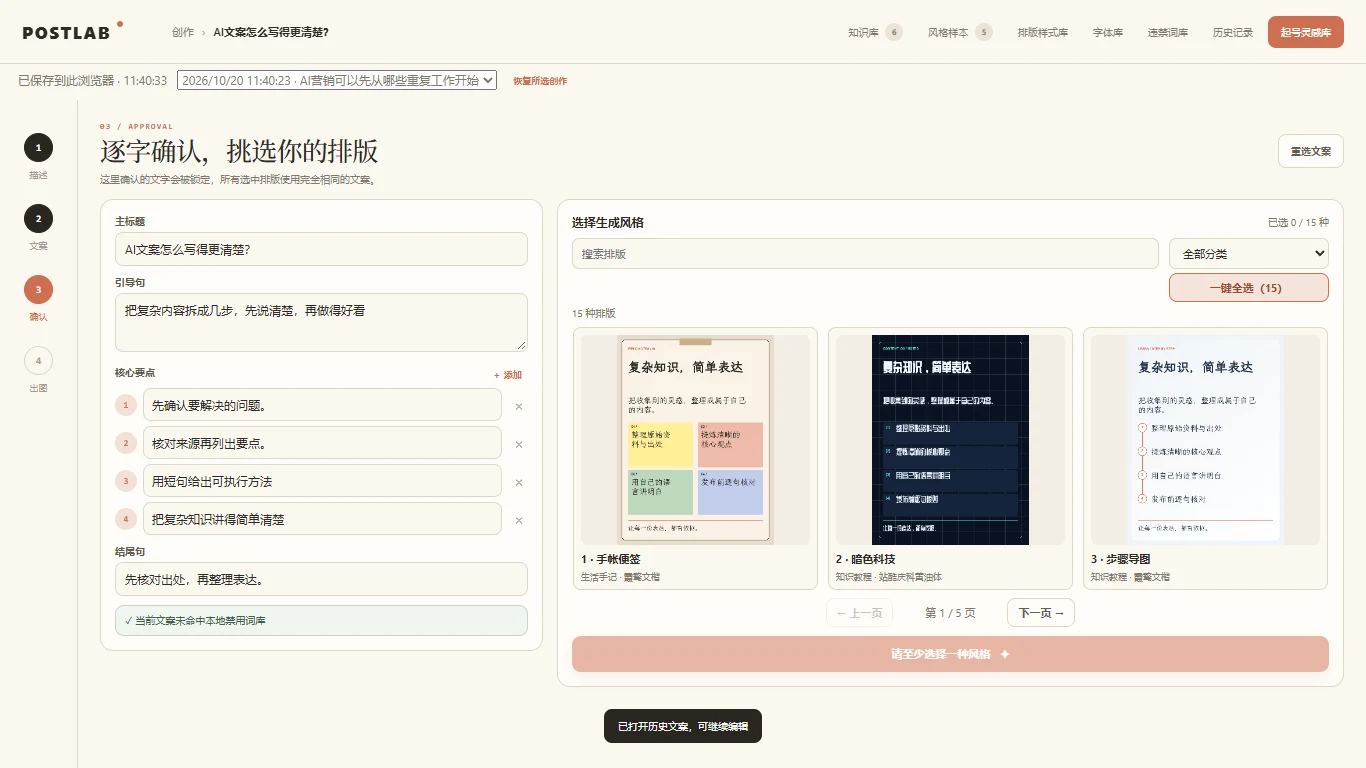Open 排版样式库 page
Image resolution: width=1366 pixels, height=768 pixels.
[1043, 32]
